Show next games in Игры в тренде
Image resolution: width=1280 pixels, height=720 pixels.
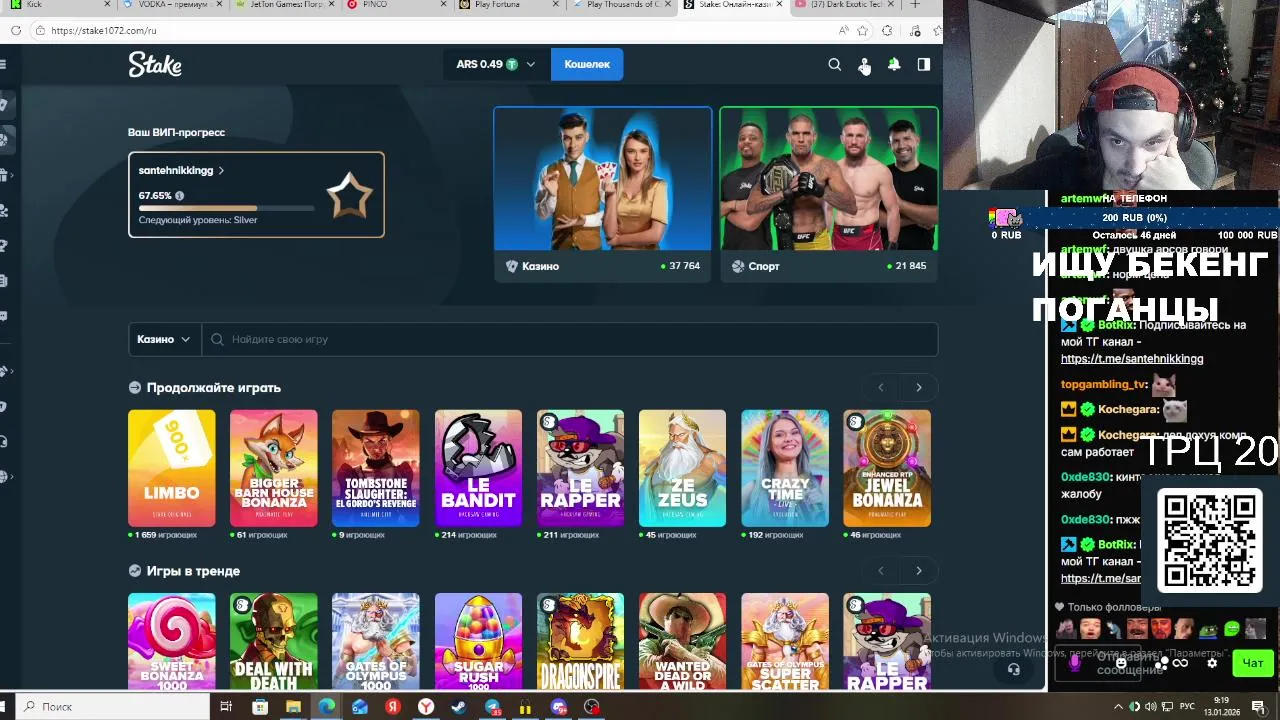(x=919, y=571)
